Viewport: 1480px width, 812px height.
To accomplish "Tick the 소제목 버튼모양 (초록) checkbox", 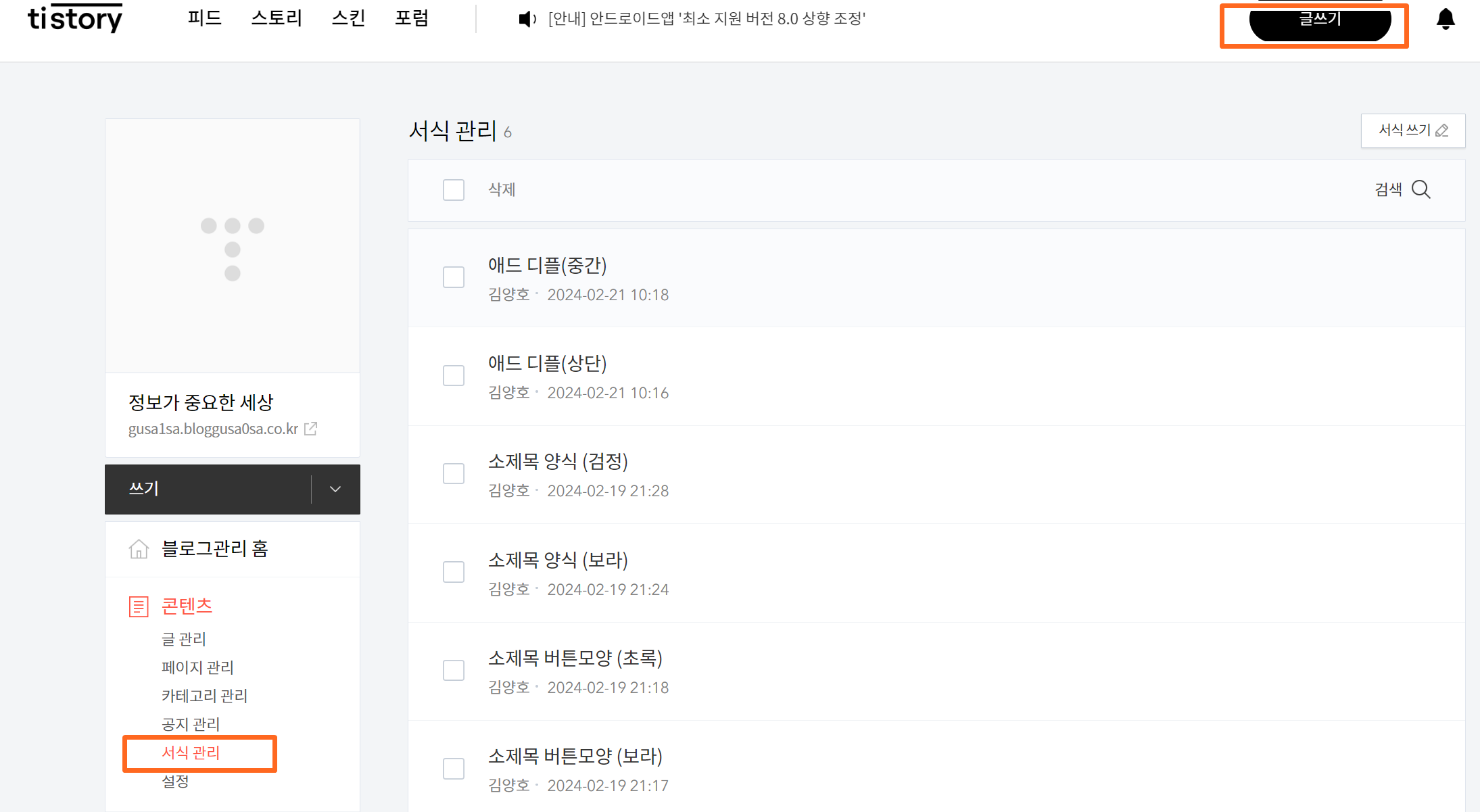I will coord(454,670).
